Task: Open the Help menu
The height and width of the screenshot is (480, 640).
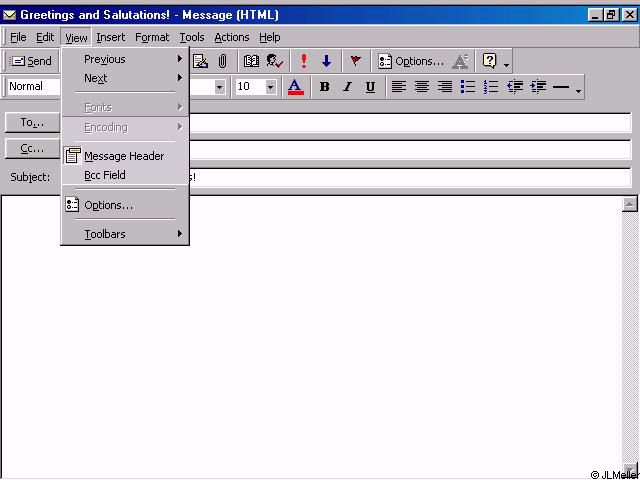Action: (x=269, y=37)
